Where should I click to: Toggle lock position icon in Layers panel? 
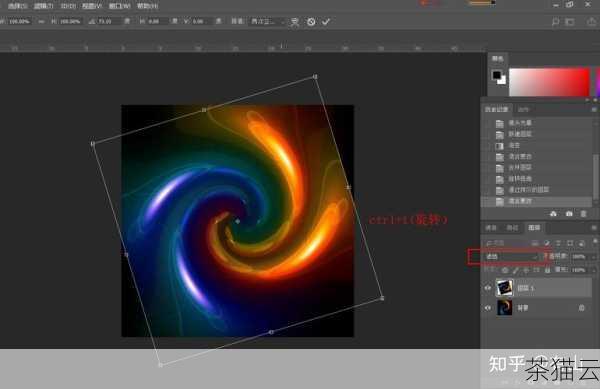[x=526, y=270]
